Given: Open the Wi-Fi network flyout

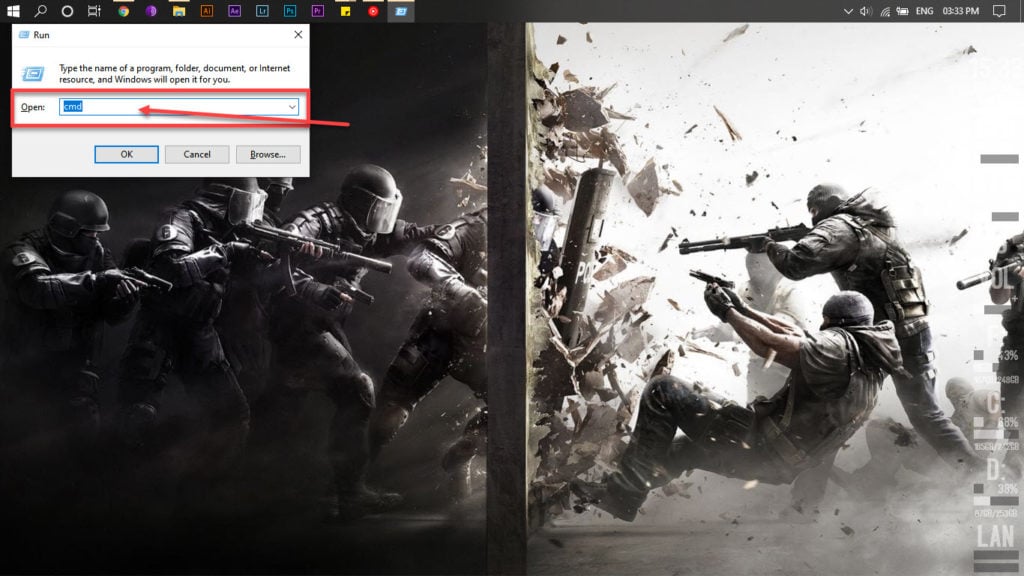Looking at the screenshot, I should [x=885, y=11].
